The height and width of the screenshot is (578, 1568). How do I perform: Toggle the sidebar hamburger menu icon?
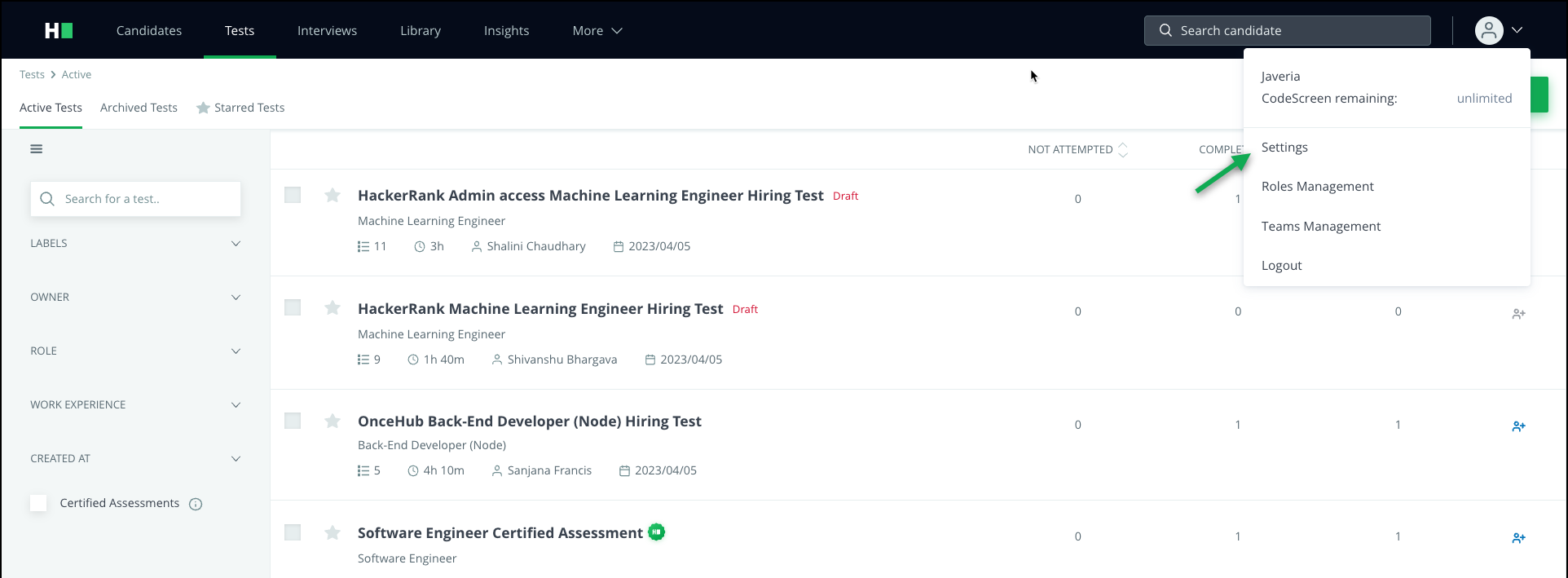[x=37, y=149]
